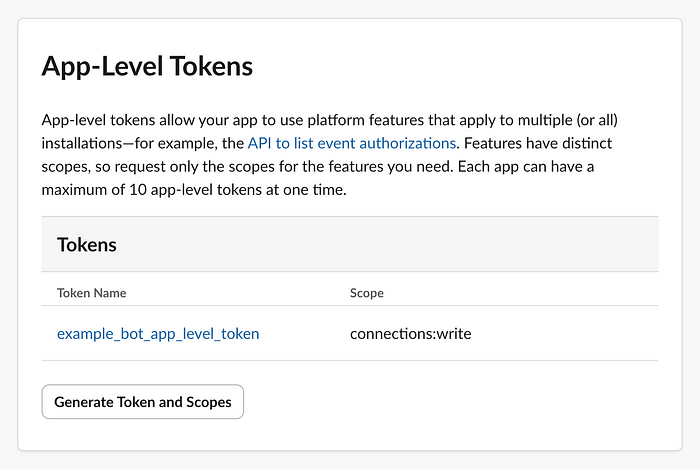Click the Token Name column header
This screenshot has height=469, width=700.
(x=92, y=293)
